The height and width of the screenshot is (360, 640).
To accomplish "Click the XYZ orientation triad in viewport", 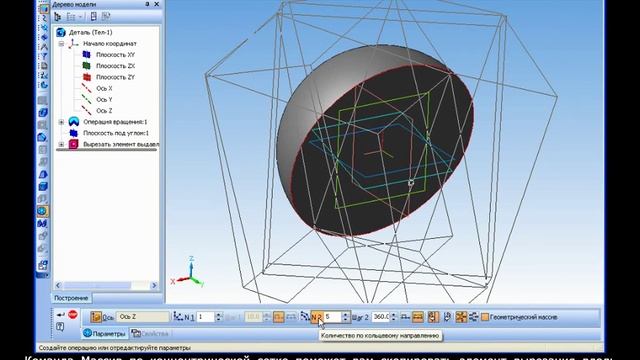I will [x=187, y=273].
